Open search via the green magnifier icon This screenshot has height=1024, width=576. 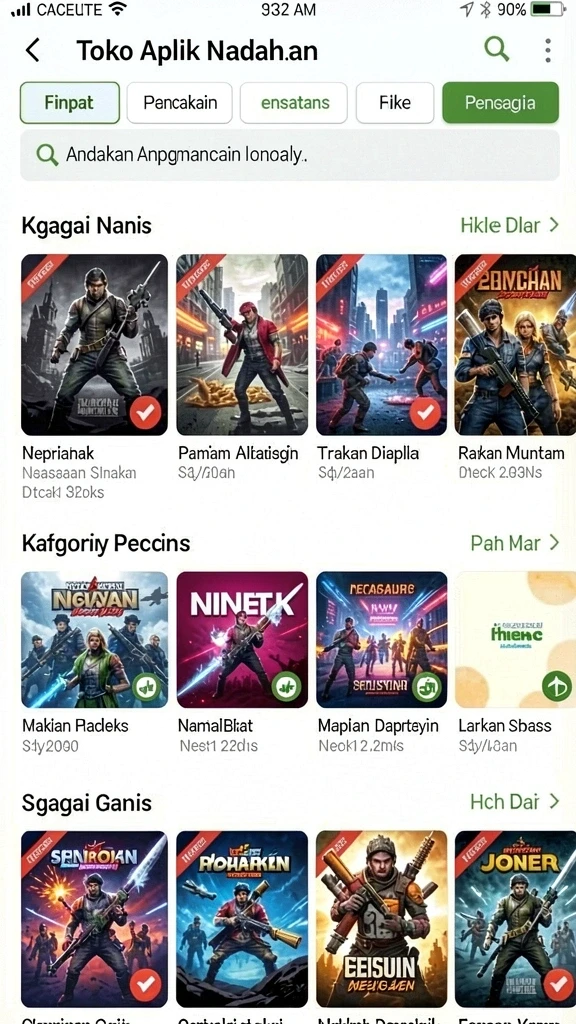496,49
